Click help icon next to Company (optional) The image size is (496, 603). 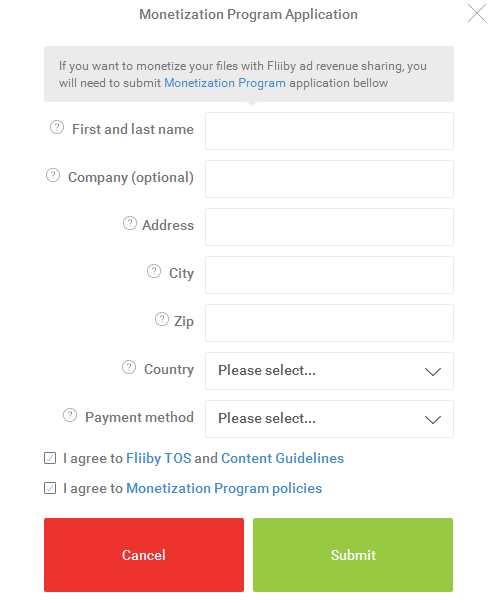click(x=53, y=175)
